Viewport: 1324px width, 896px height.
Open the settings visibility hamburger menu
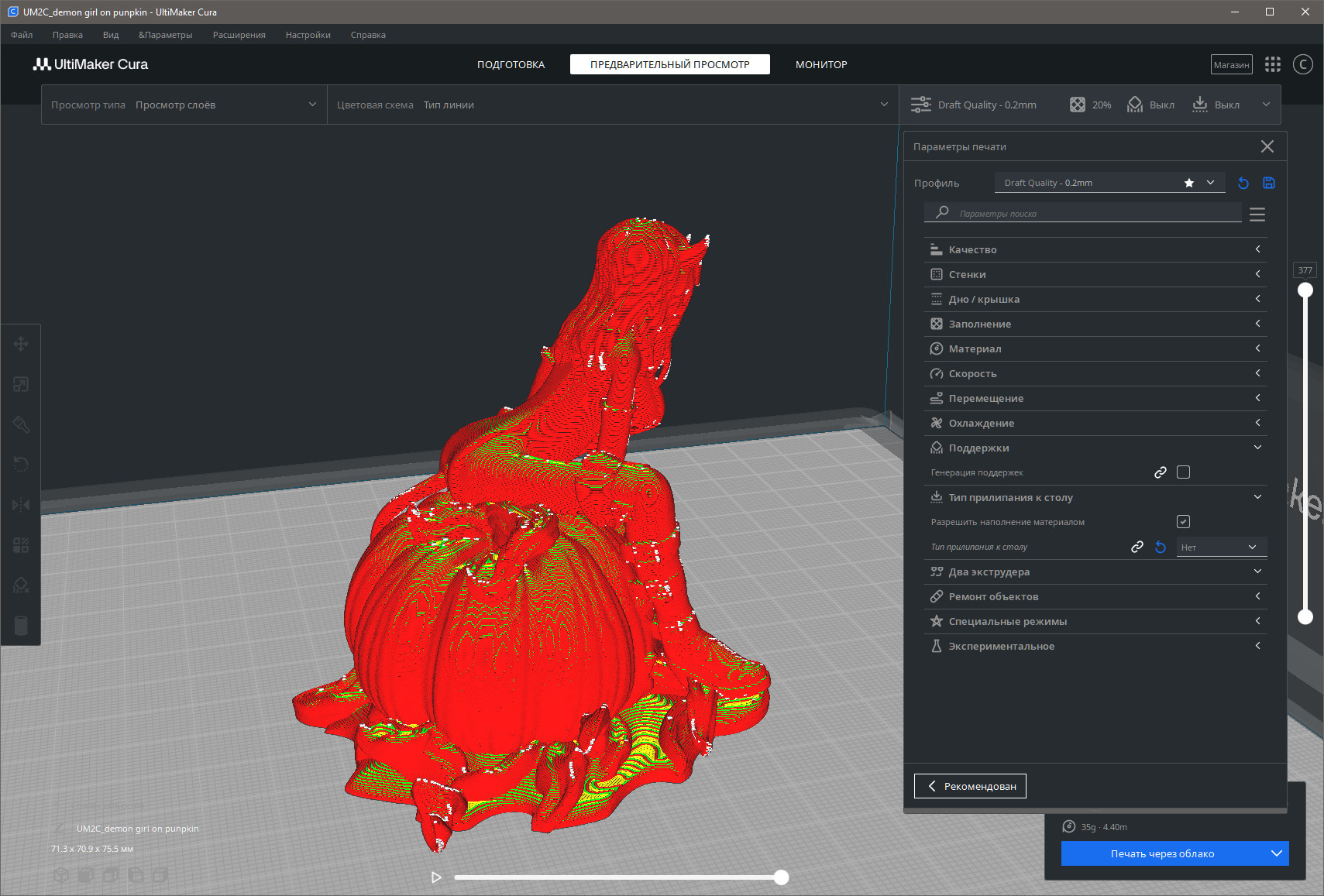pos(1257,215)
